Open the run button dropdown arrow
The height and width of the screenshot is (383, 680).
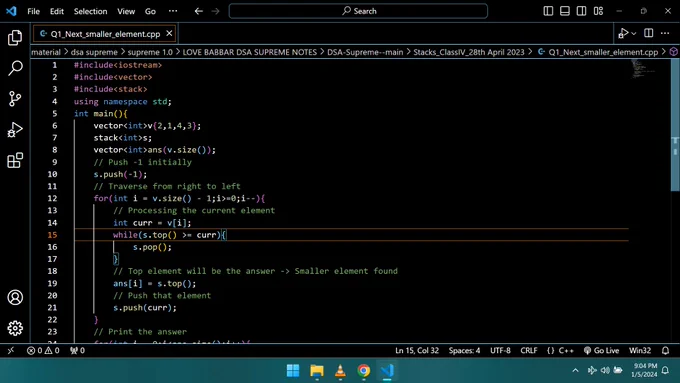(x=634, y=33)
